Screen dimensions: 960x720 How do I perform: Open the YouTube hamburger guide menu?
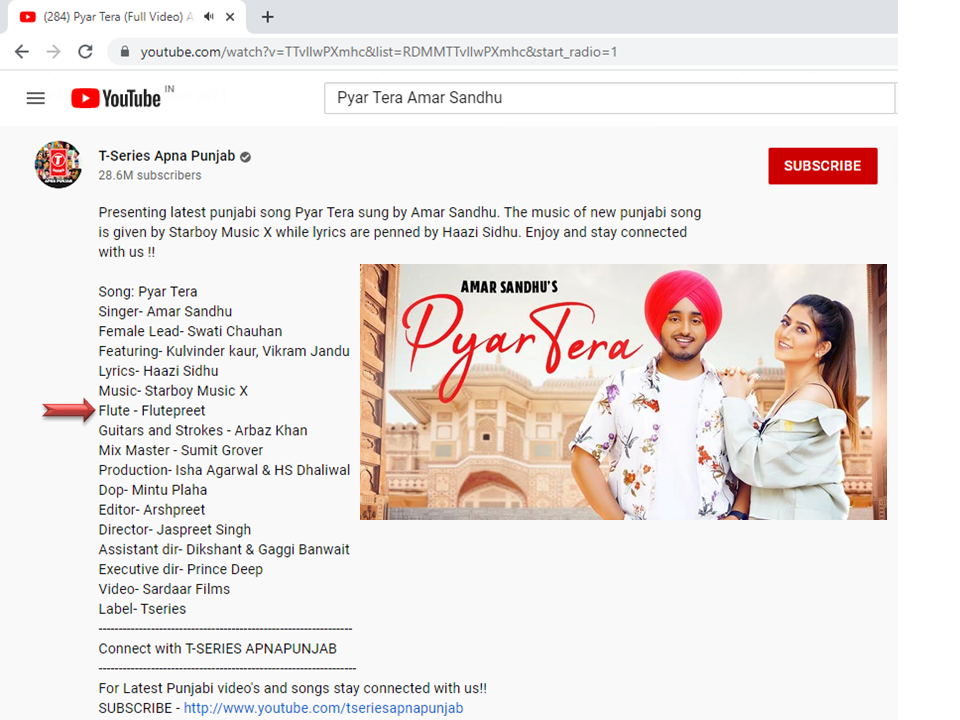[x=36, y=98]
